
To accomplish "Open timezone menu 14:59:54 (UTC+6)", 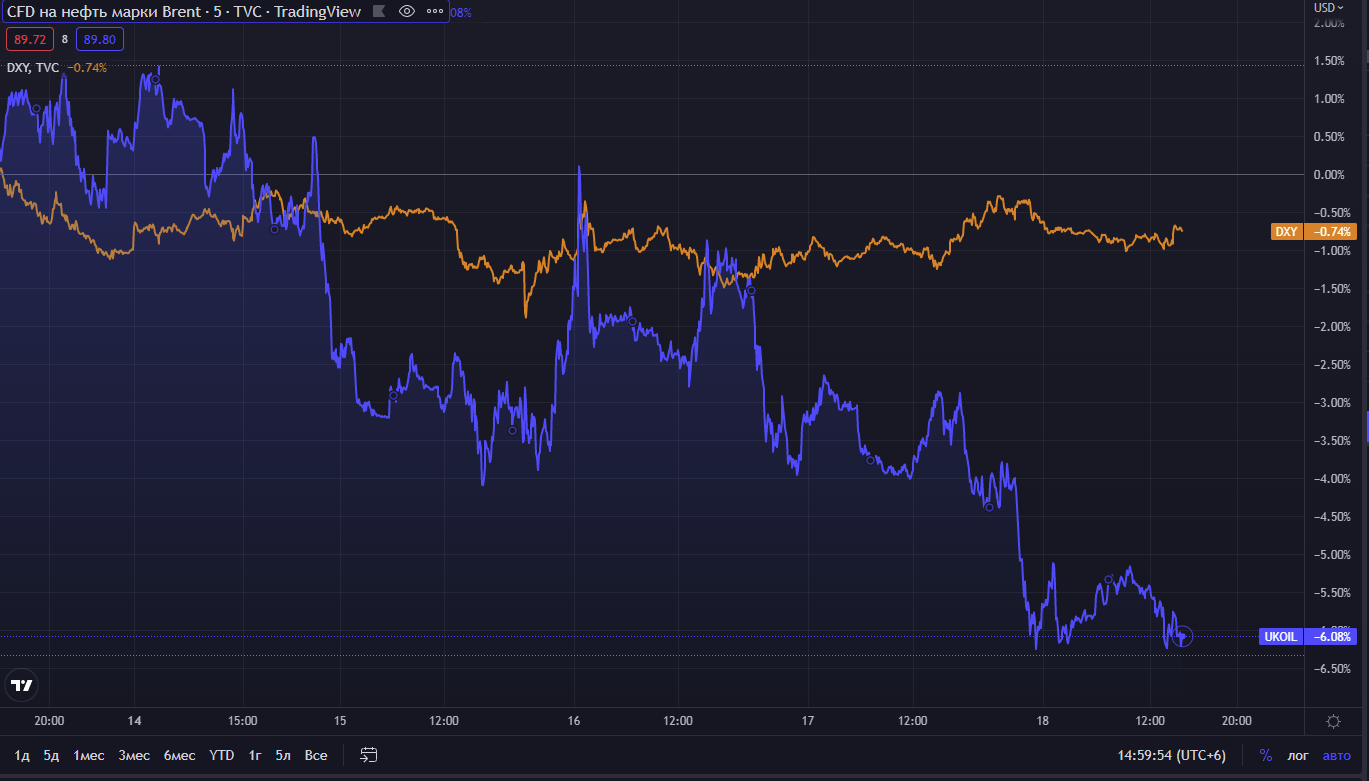I will [x=1171, y=755].
